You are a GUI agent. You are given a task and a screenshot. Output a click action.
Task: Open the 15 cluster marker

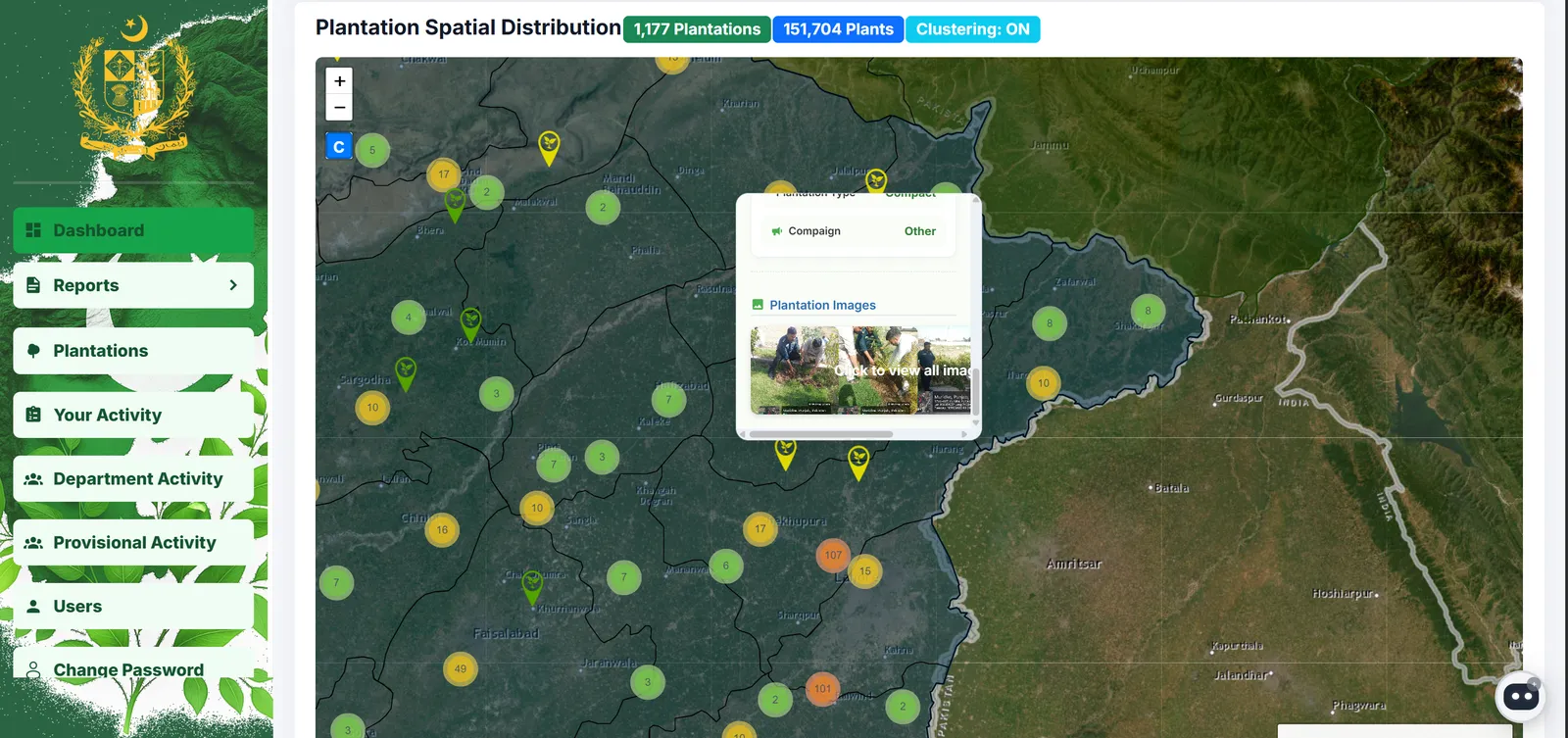(864, 571)
